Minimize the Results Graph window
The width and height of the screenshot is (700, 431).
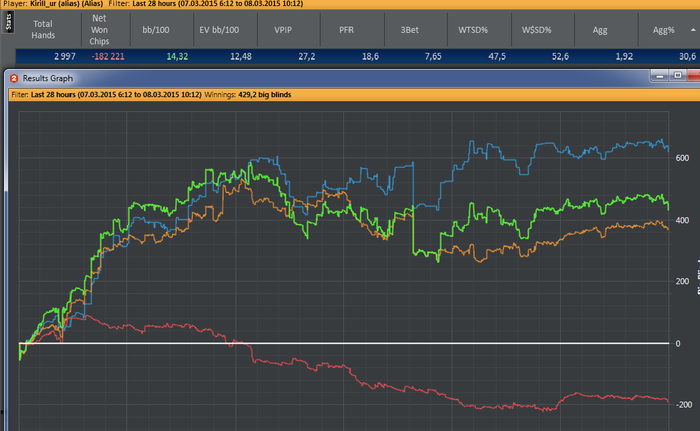[659, 76]
